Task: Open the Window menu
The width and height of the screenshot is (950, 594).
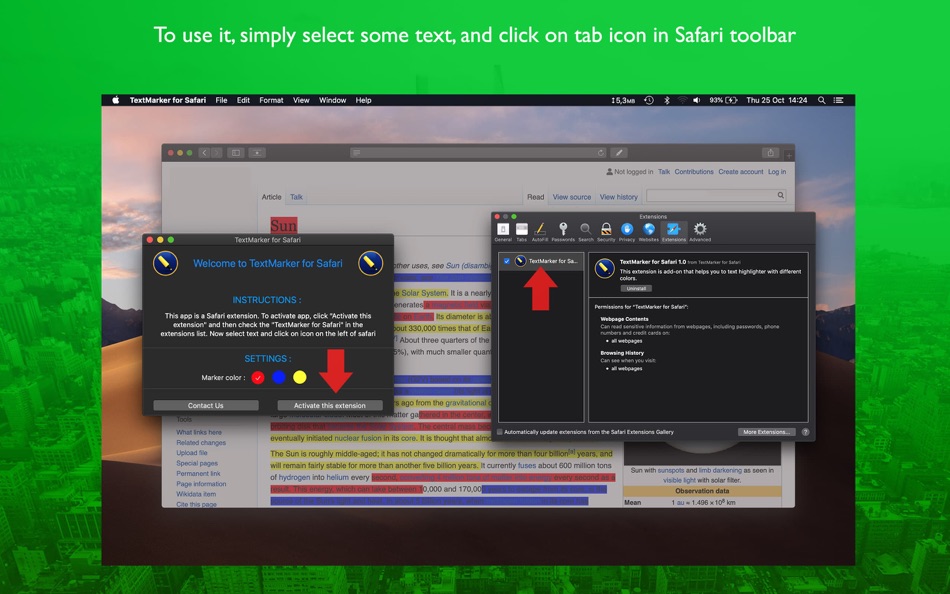Action: tap(332, 100)
